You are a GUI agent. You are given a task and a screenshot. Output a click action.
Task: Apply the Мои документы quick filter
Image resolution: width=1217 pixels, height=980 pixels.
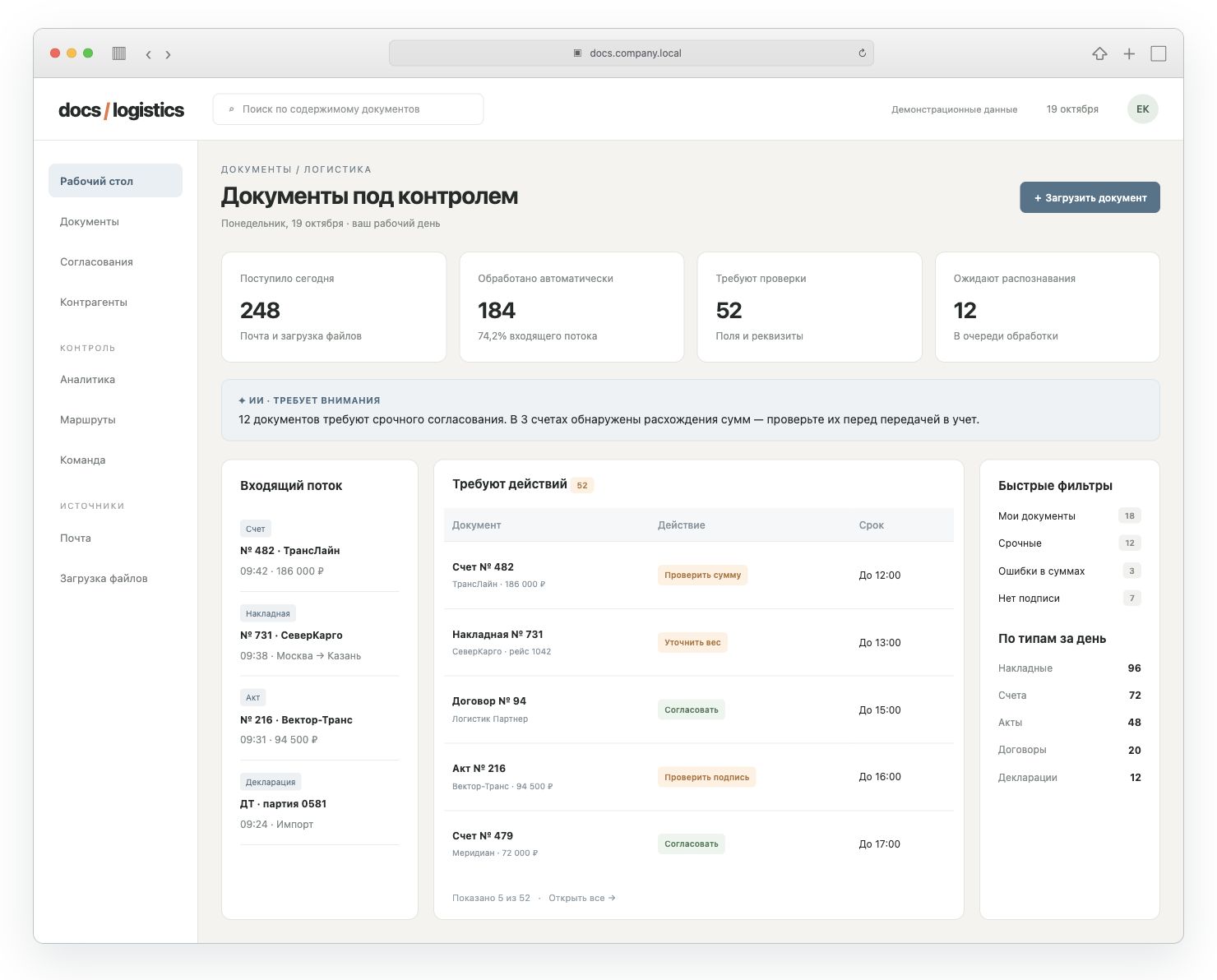click(x=1069, y=515)
